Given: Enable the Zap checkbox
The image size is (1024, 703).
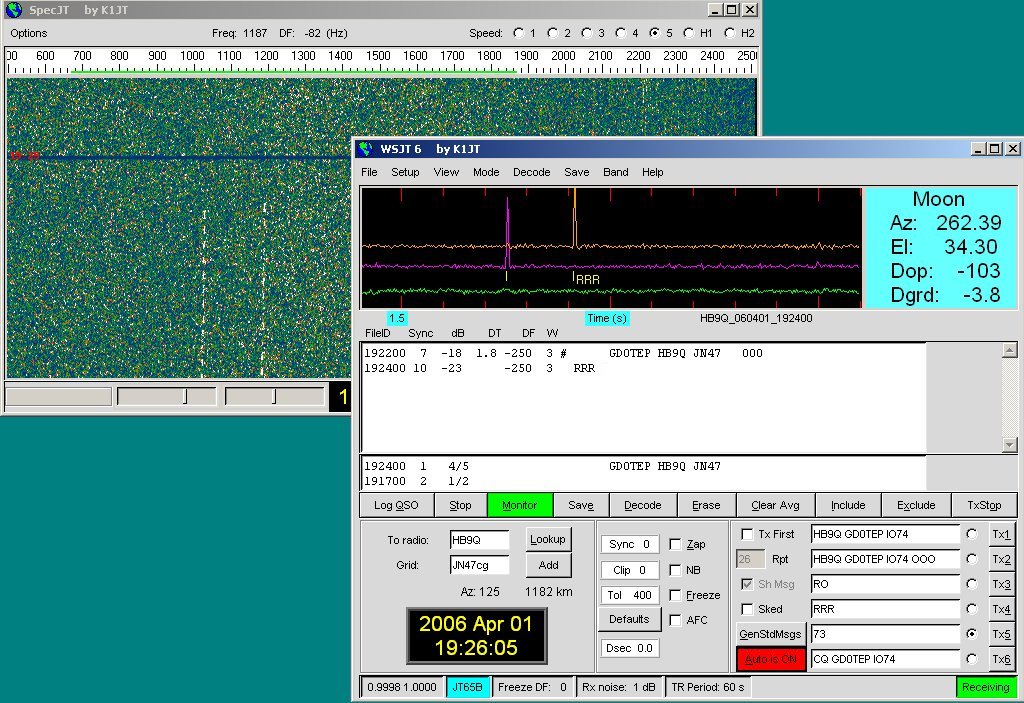Looking at the screenshot, I should (x=675, y=545).
